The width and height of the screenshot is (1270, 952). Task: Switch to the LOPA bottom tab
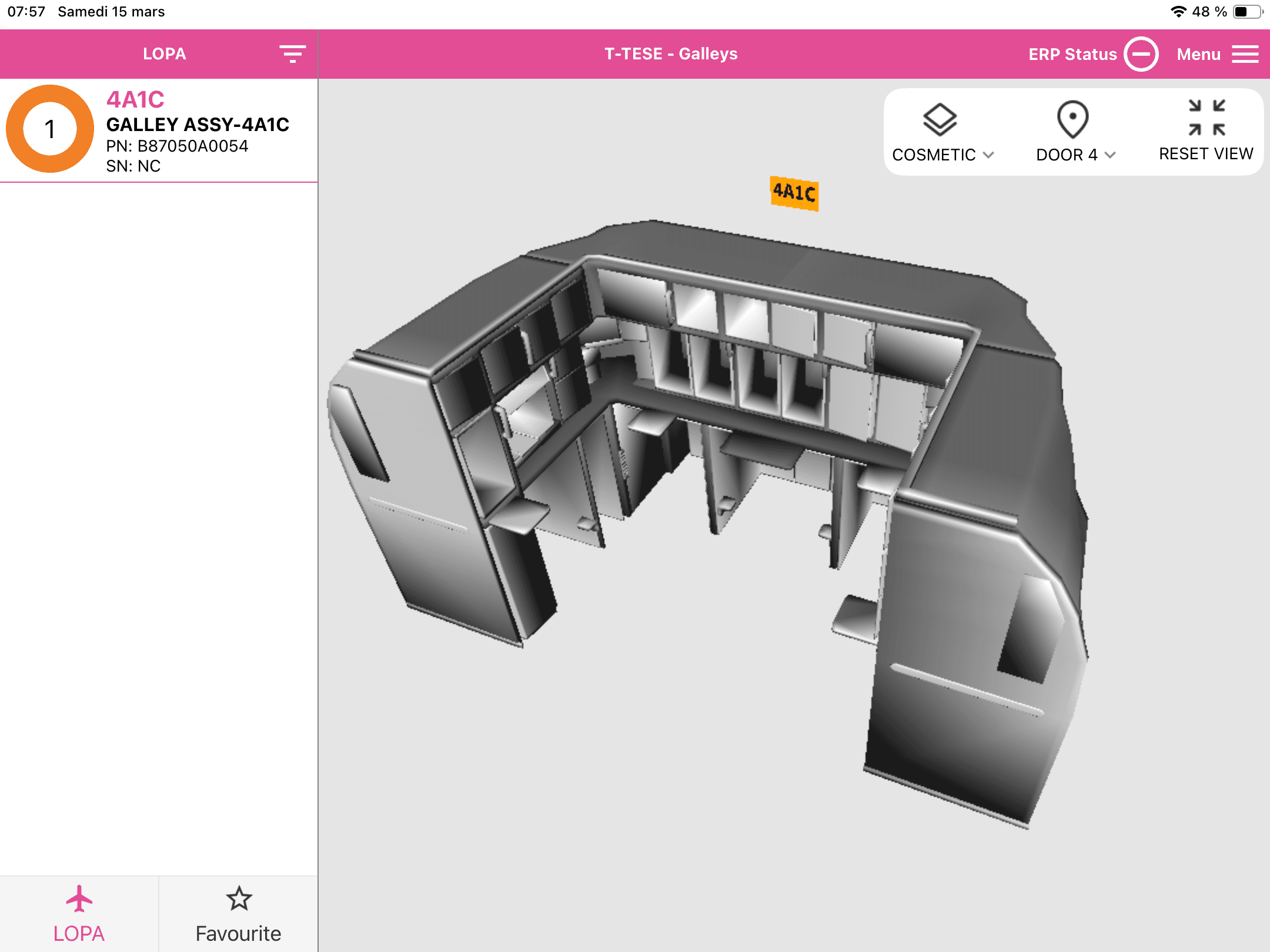point(79,933)
